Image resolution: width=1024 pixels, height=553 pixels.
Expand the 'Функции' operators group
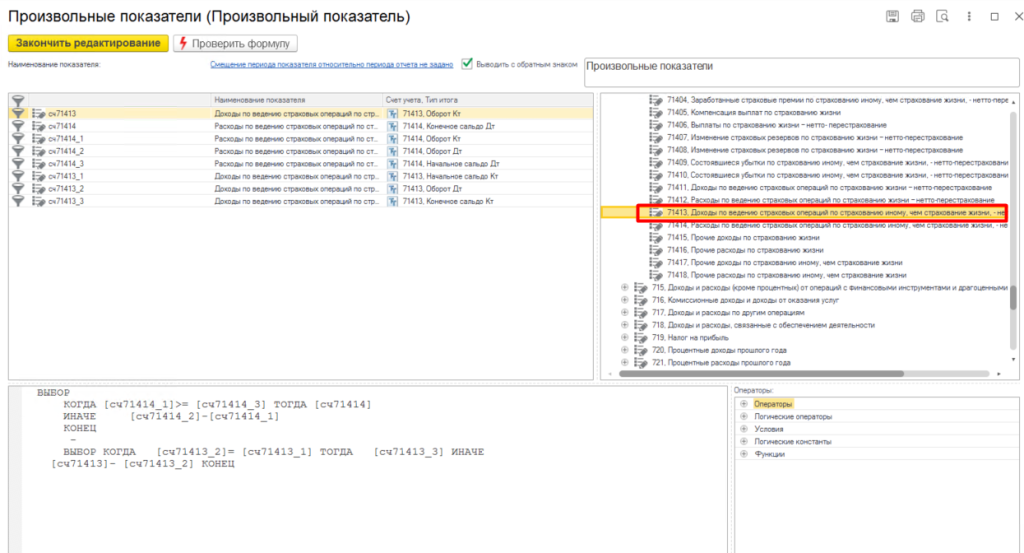743,453
